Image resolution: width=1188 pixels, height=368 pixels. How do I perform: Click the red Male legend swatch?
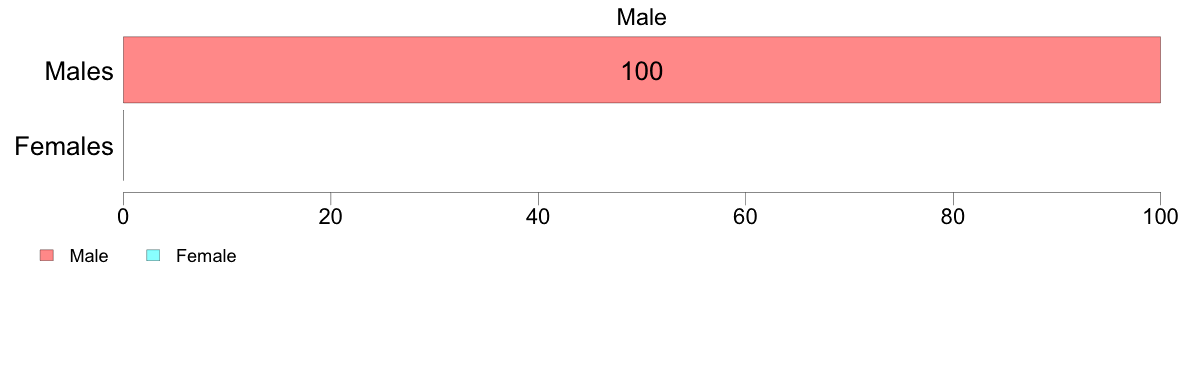(46, 256)
